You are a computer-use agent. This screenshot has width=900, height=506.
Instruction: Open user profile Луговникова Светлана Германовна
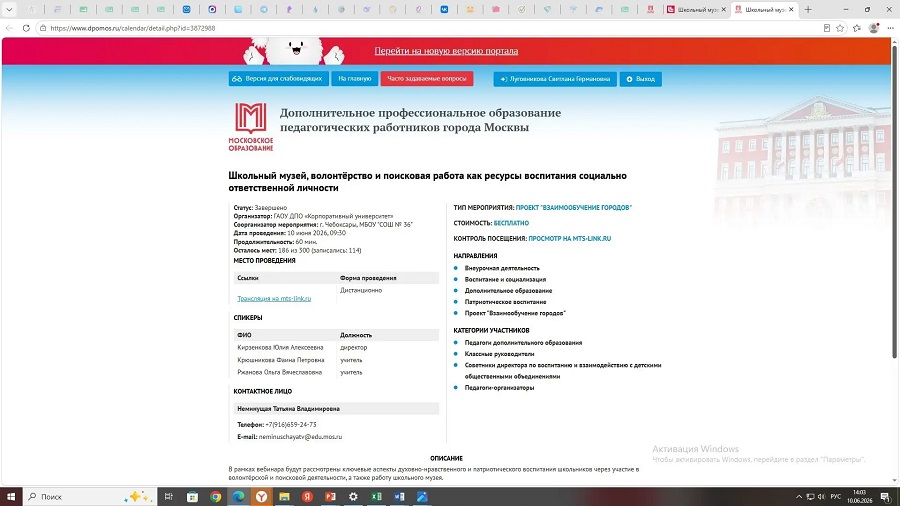[x=555, y=79]
